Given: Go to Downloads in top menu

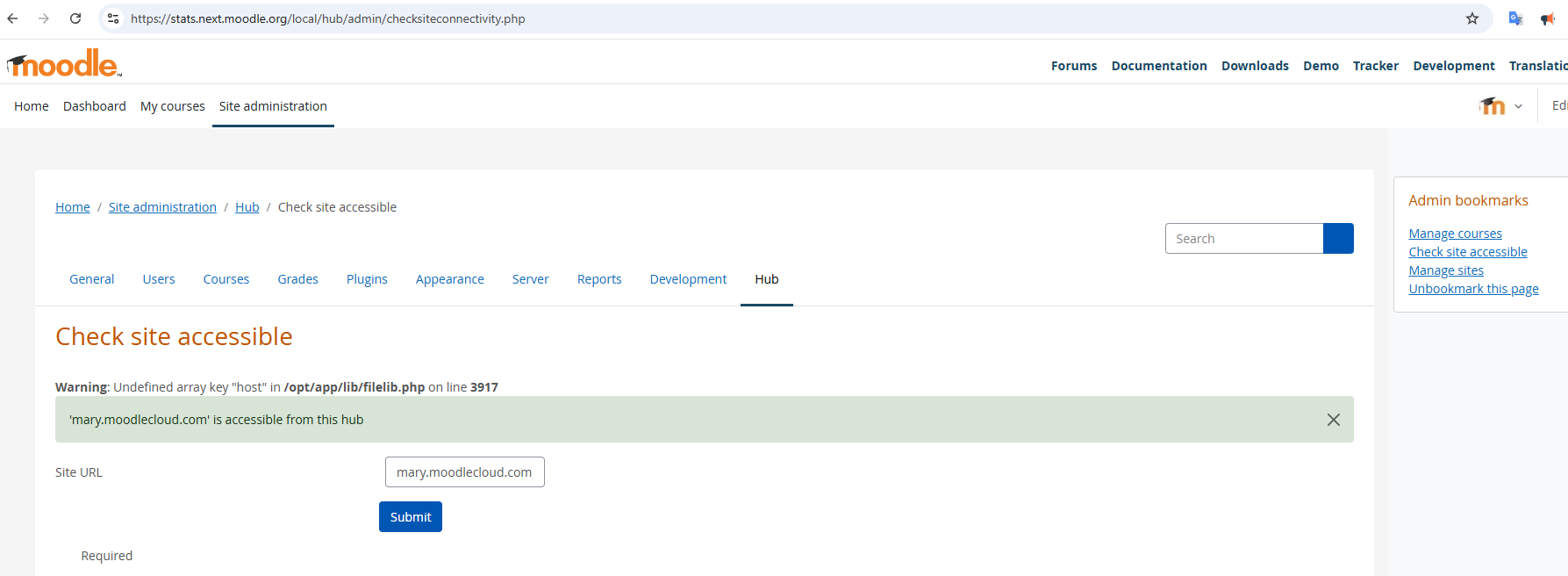Looking at the screenshot, I should coord(1255,66).
